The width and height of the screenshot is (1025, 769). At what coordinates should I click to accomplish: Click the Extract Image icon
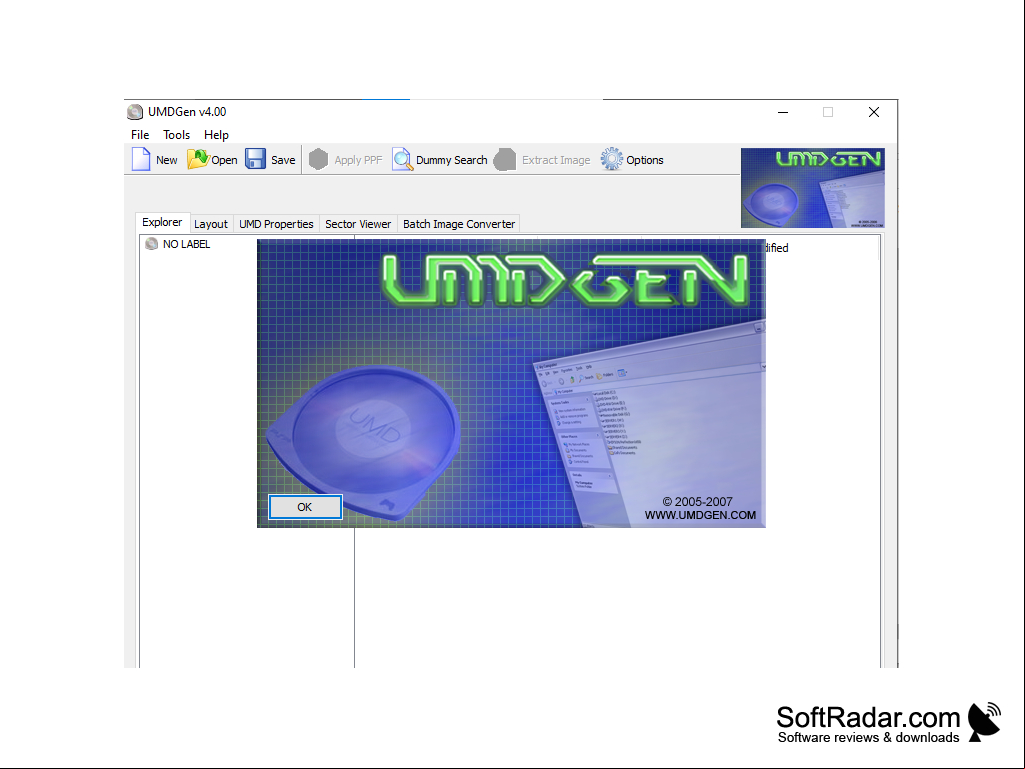tap(505, 159)
